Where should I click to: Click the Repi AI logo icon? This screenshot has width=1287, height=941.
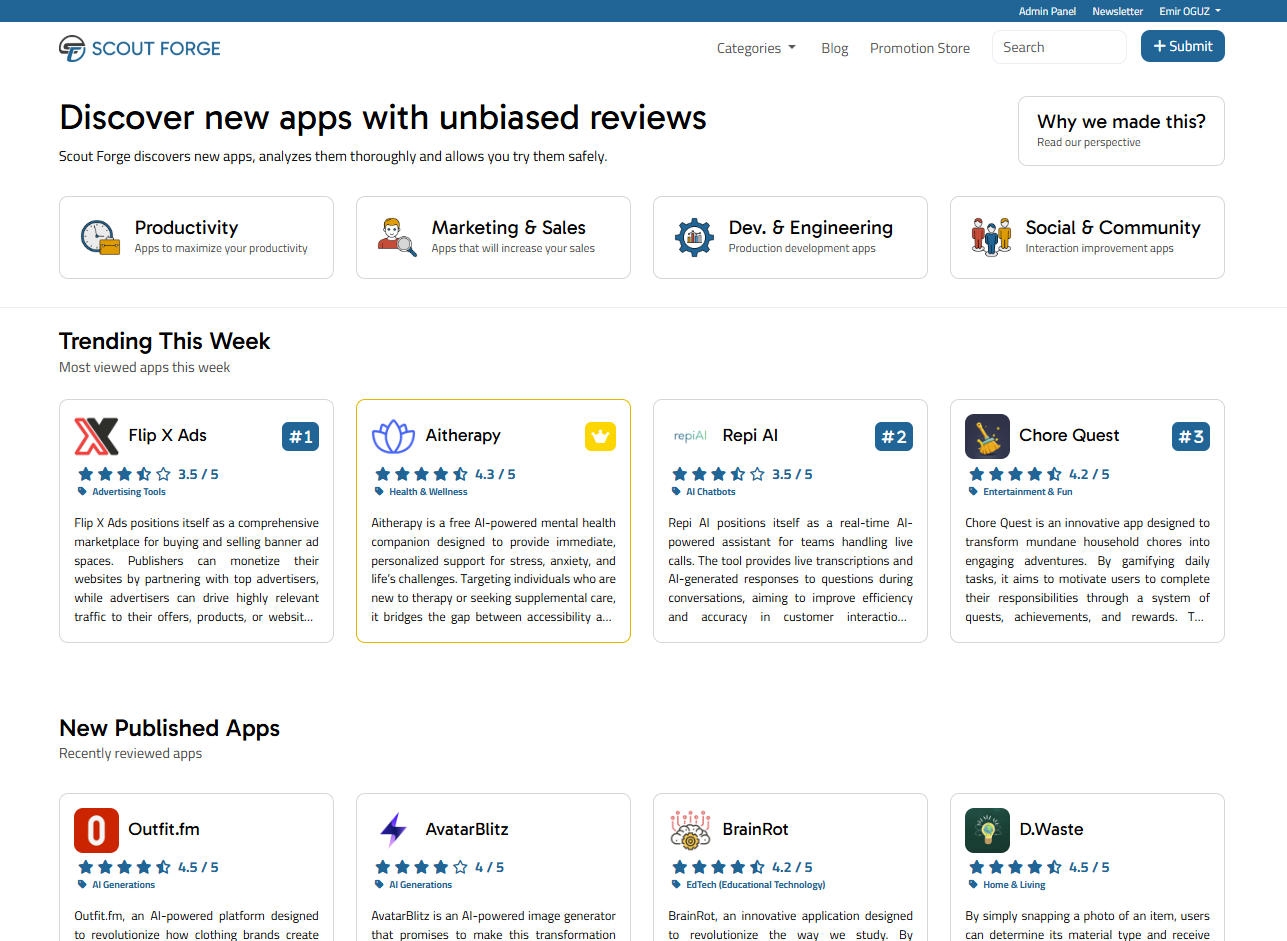click(x=690, y=436)
